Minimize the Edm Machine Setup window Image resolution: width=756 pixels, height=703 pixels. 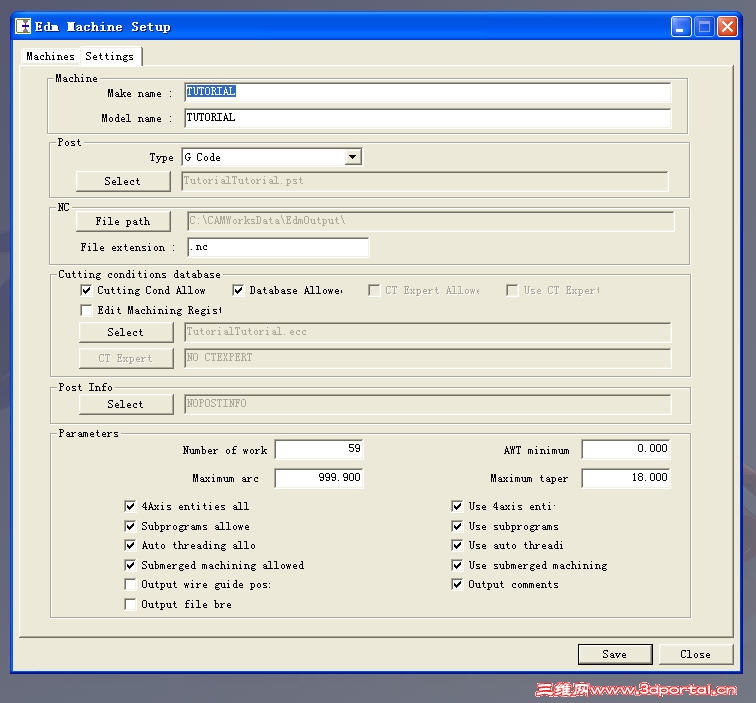point(681,27)
